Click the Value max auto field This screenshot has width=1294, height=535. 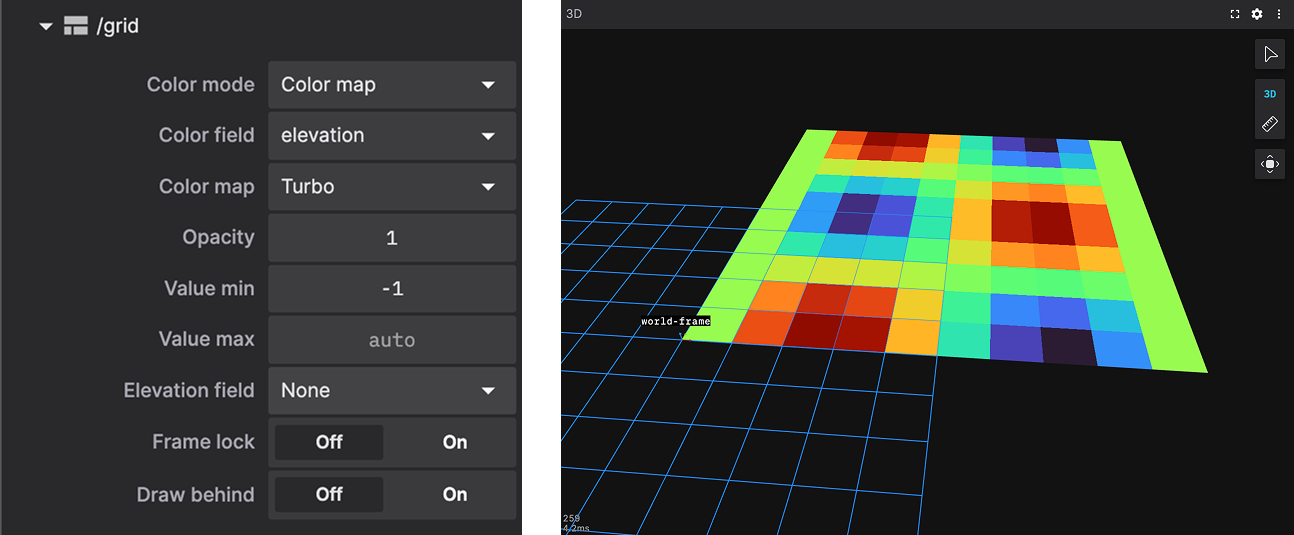[x=391, y=340]
